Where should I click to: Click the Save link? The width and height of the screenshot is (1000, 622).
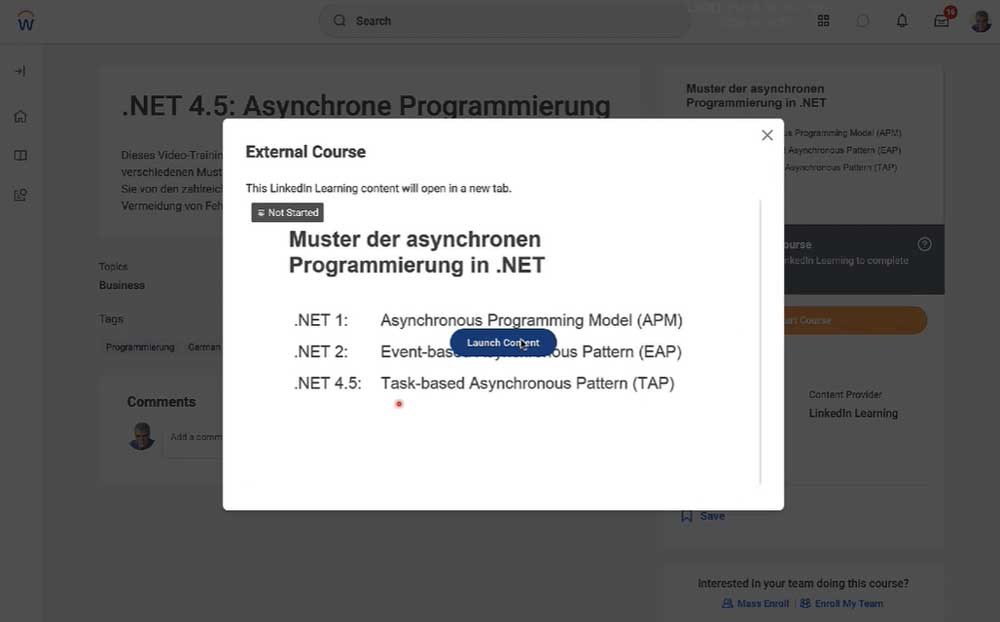pyautogui.click(x=712, y=516)
